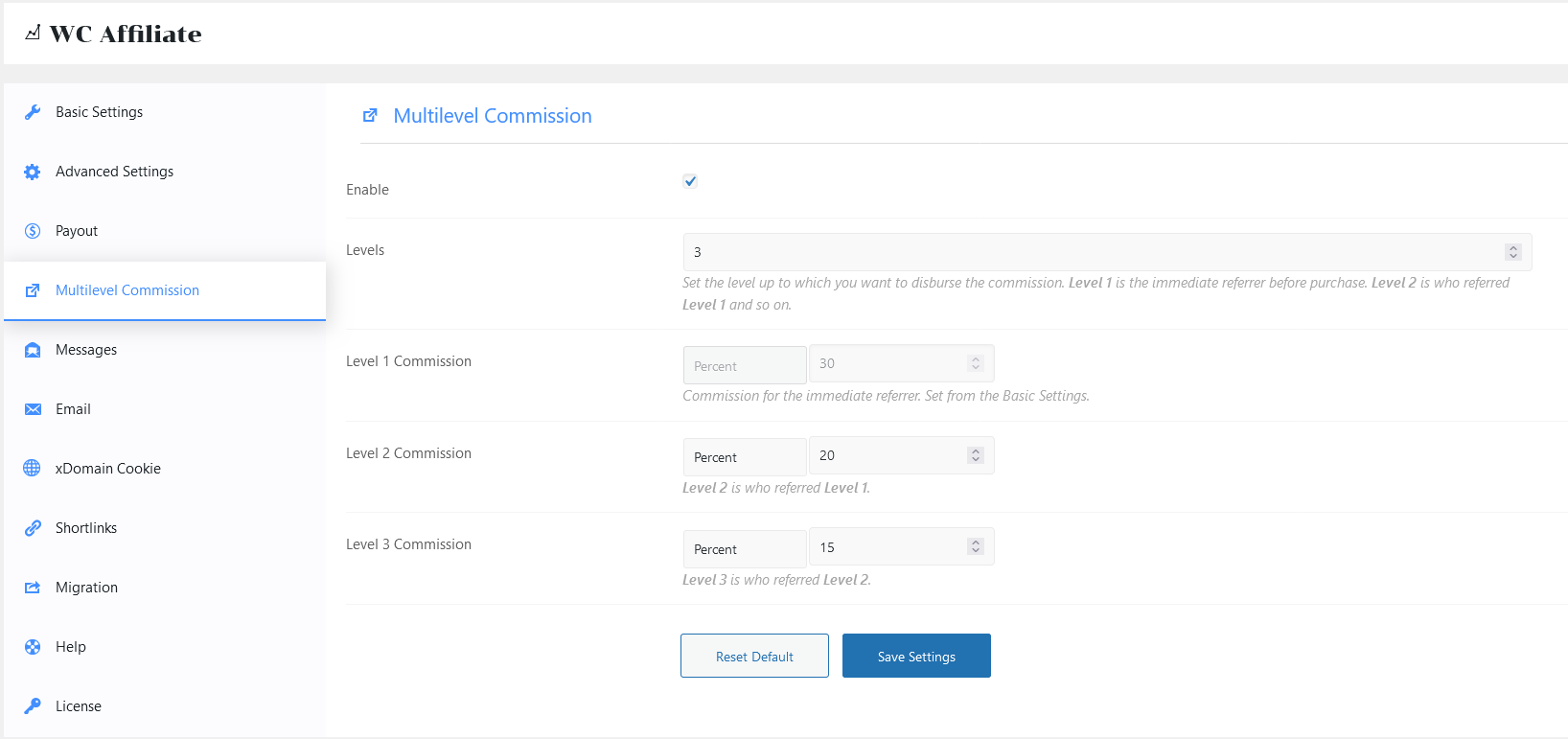Click hint 'Level 2 is who referred Level 1'
This screenshot has width=1568, height=739.
click(x=776, y=488)
